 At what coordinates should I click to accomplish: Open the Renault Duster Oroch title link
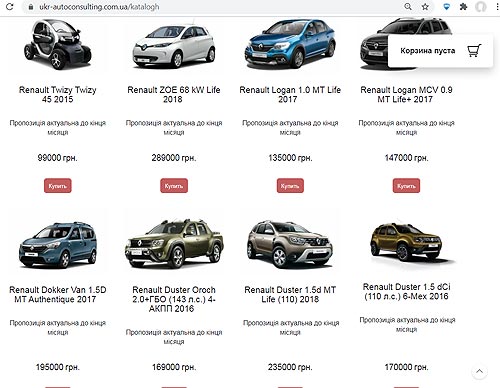click(174, 299)
